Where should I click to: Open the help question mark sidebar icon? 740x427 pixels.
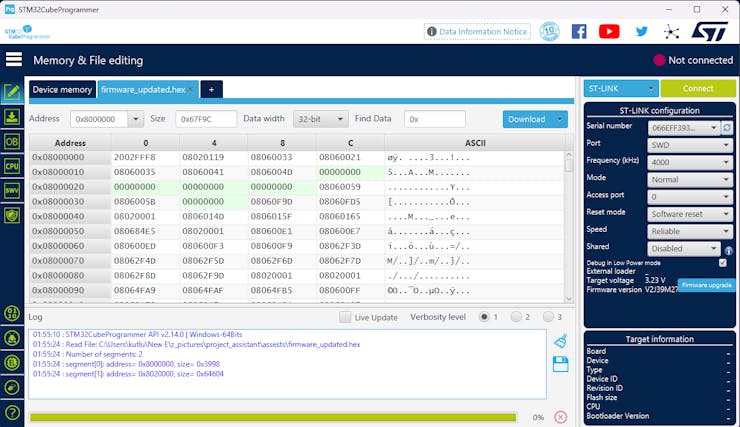pos(12,413)
